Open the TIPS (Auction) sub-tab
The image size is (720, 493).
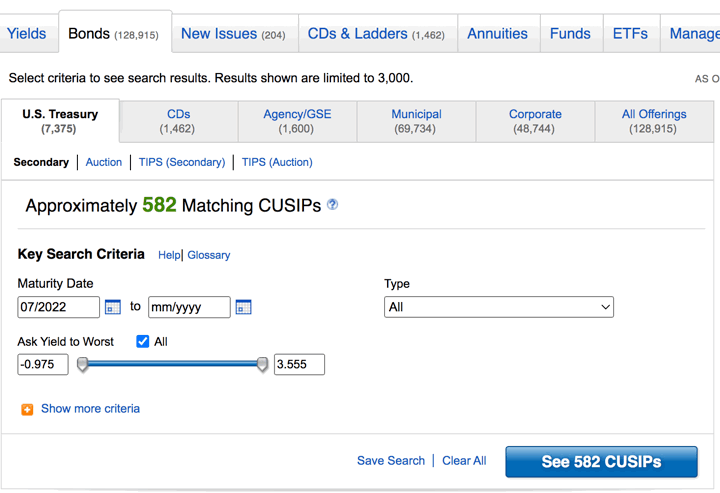[x=277, y=162]
